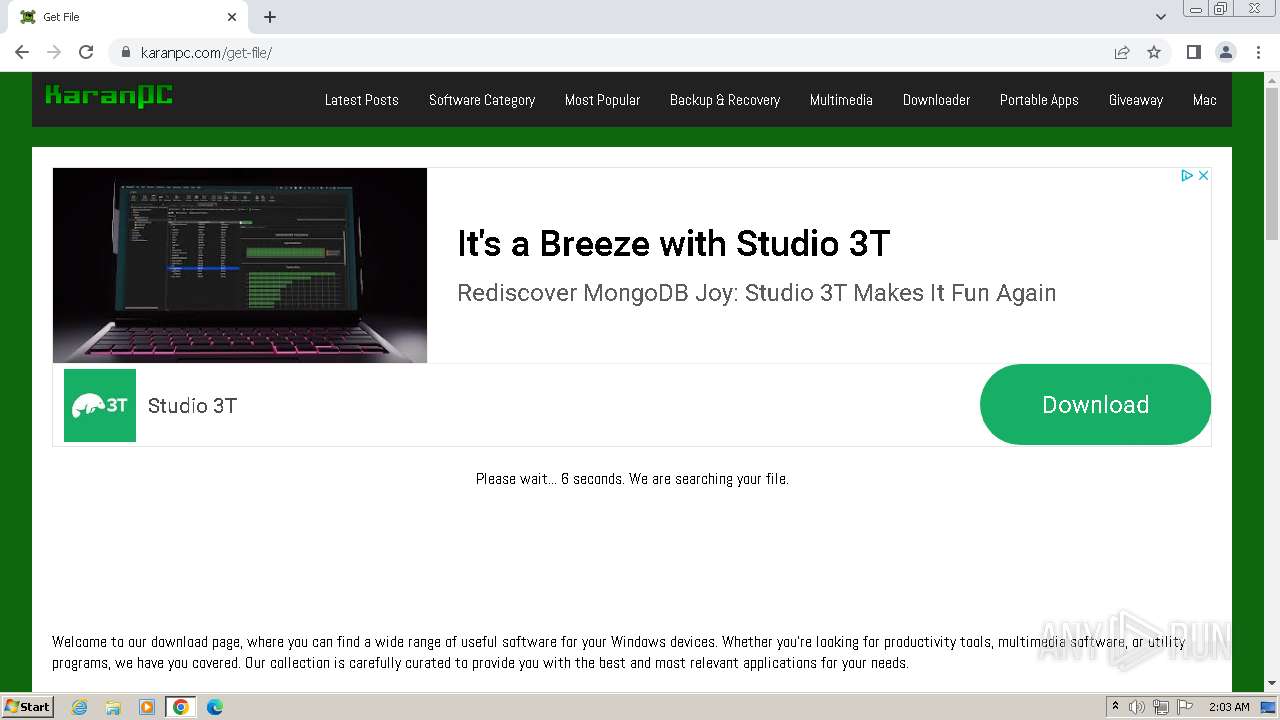
Task: Click the KaranPC logo
Action: pos(109,96)
